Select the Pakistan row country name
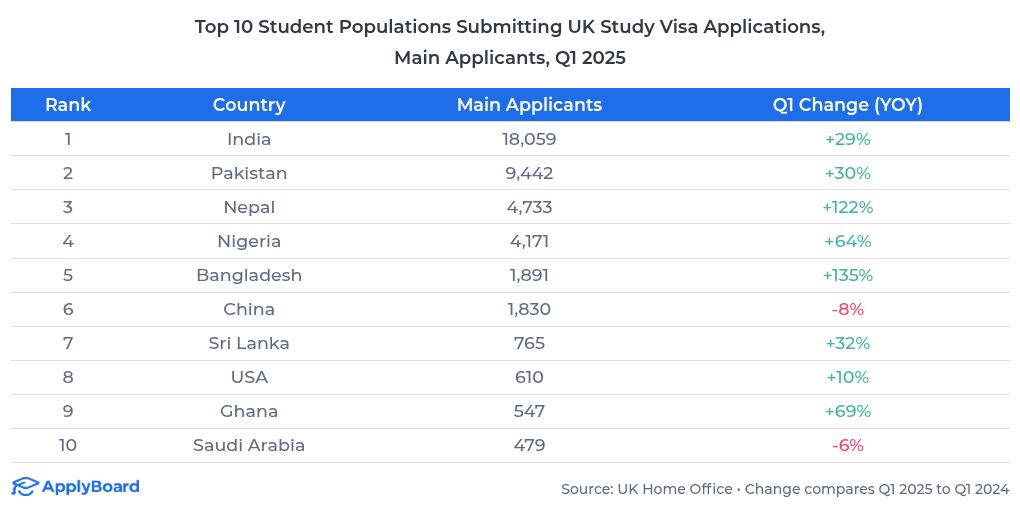Viewport: 1020px width, 511px height. 249,173
